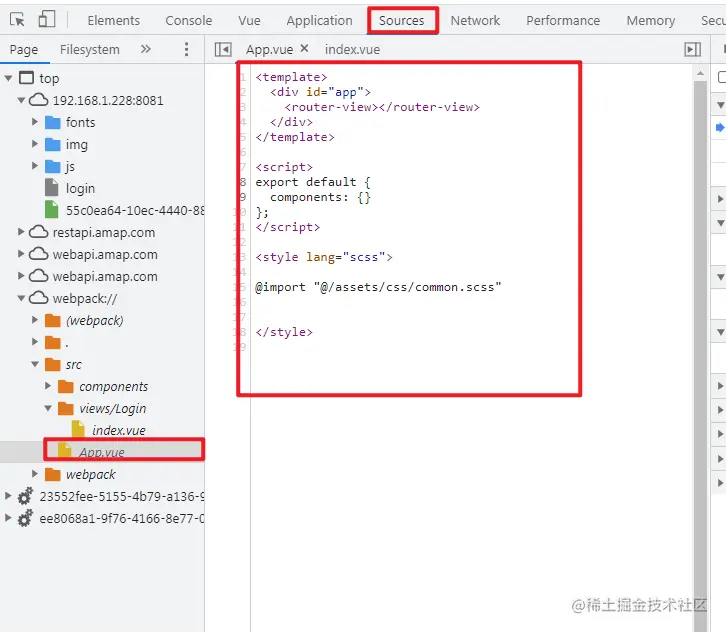Click the js folder icon
Image resolution: width=726 pixels, height=632 pixels.
click(53, 166)
